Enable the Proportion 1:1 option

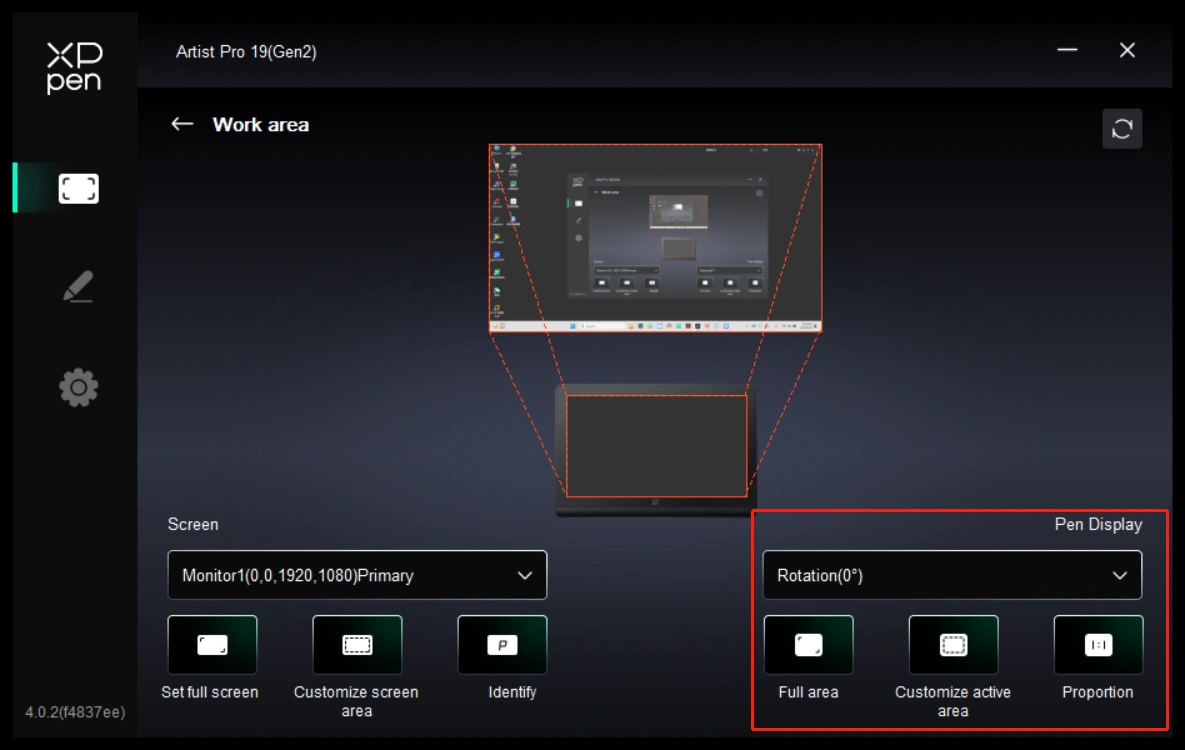(1098, 645)
